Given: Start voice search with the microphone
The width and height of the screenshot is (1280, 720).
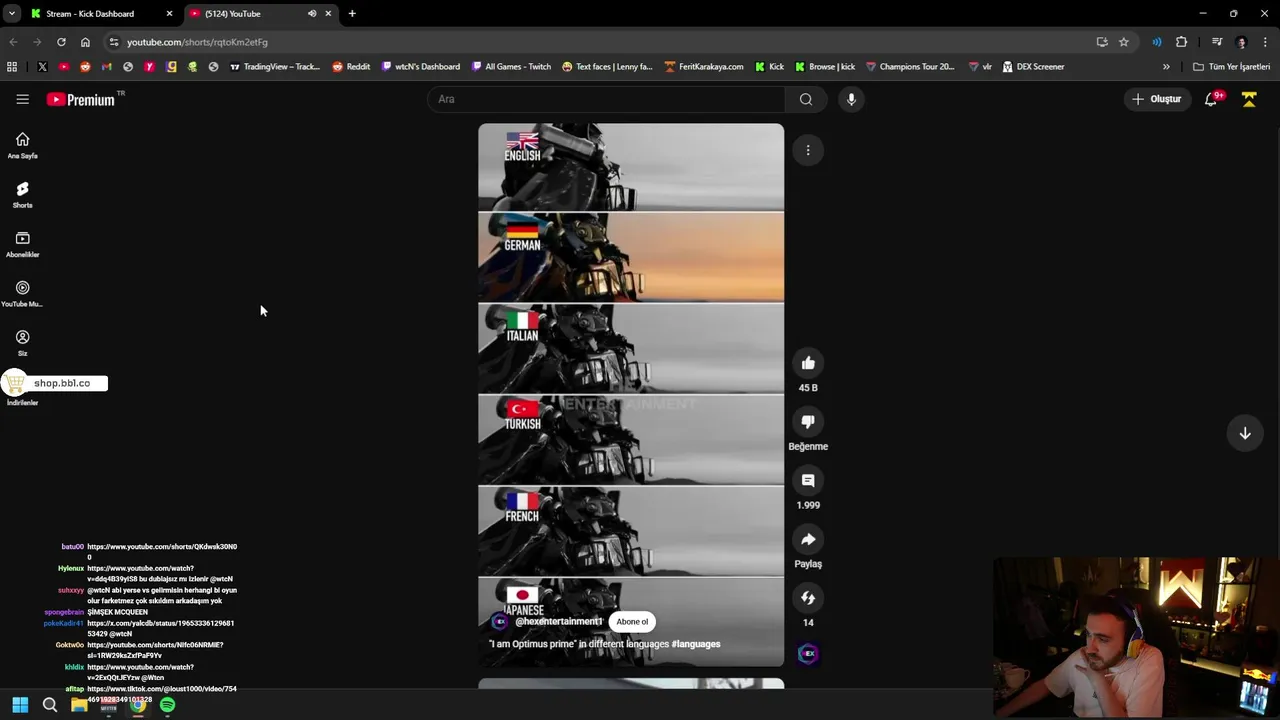Looking at the screenshot, I should (851, 99).
